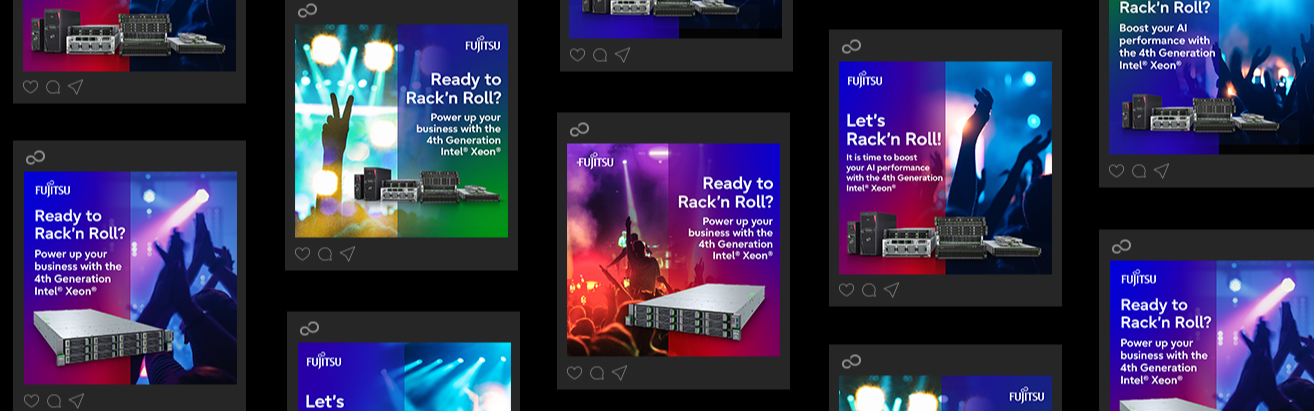Click infinity logo above "Let's Rack'n Roll!" post
1314x411 pixels.
pos(851,46)
